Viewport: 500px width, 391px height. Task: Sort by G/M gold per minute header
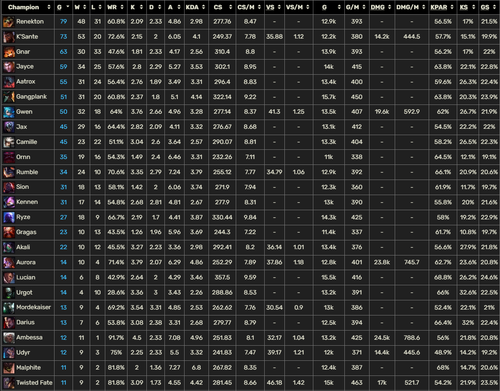356,7
